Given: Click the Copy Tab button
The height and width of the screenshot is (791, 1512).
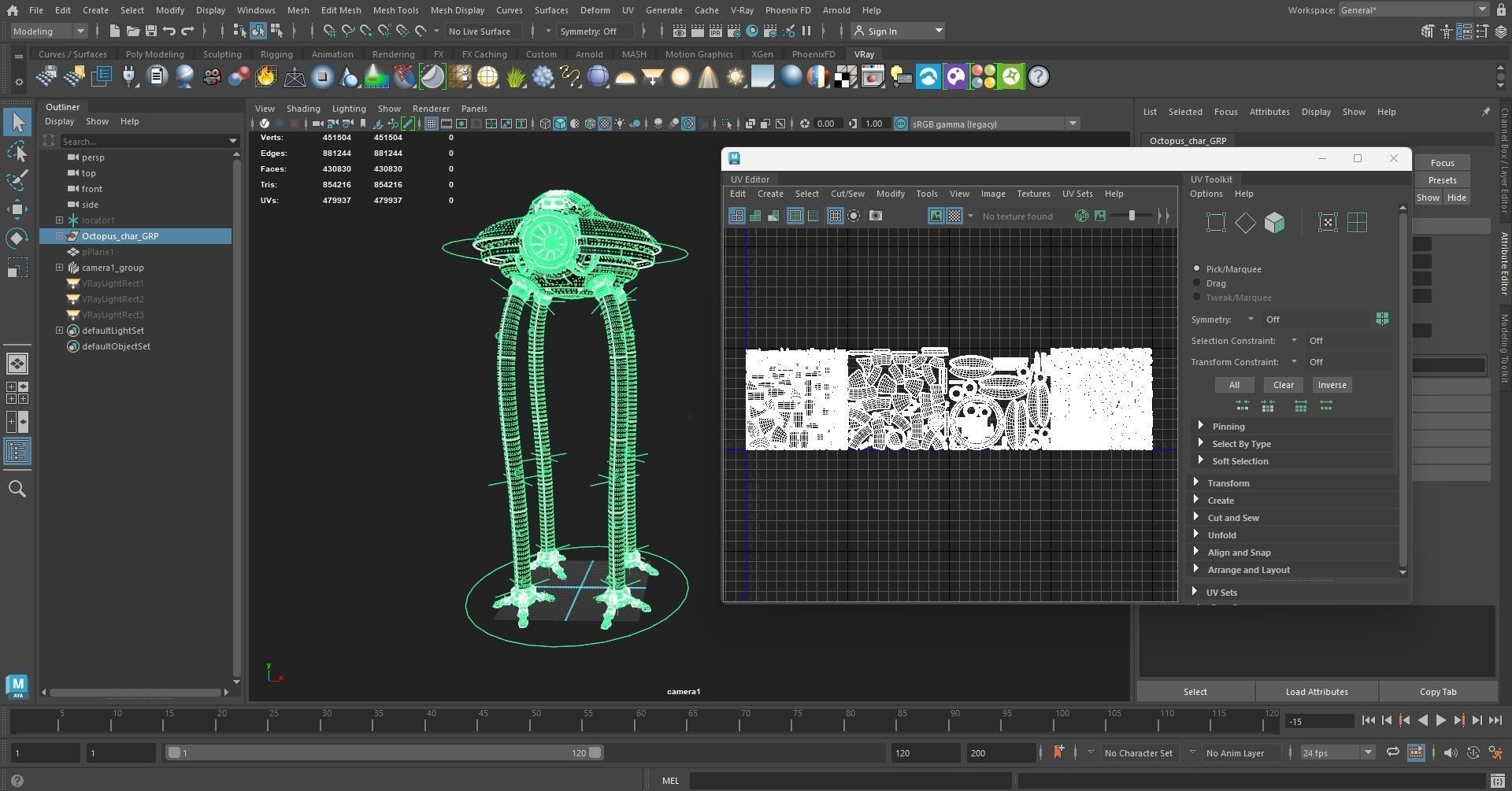Looking at the screenshot, I should pos(1438,692).
